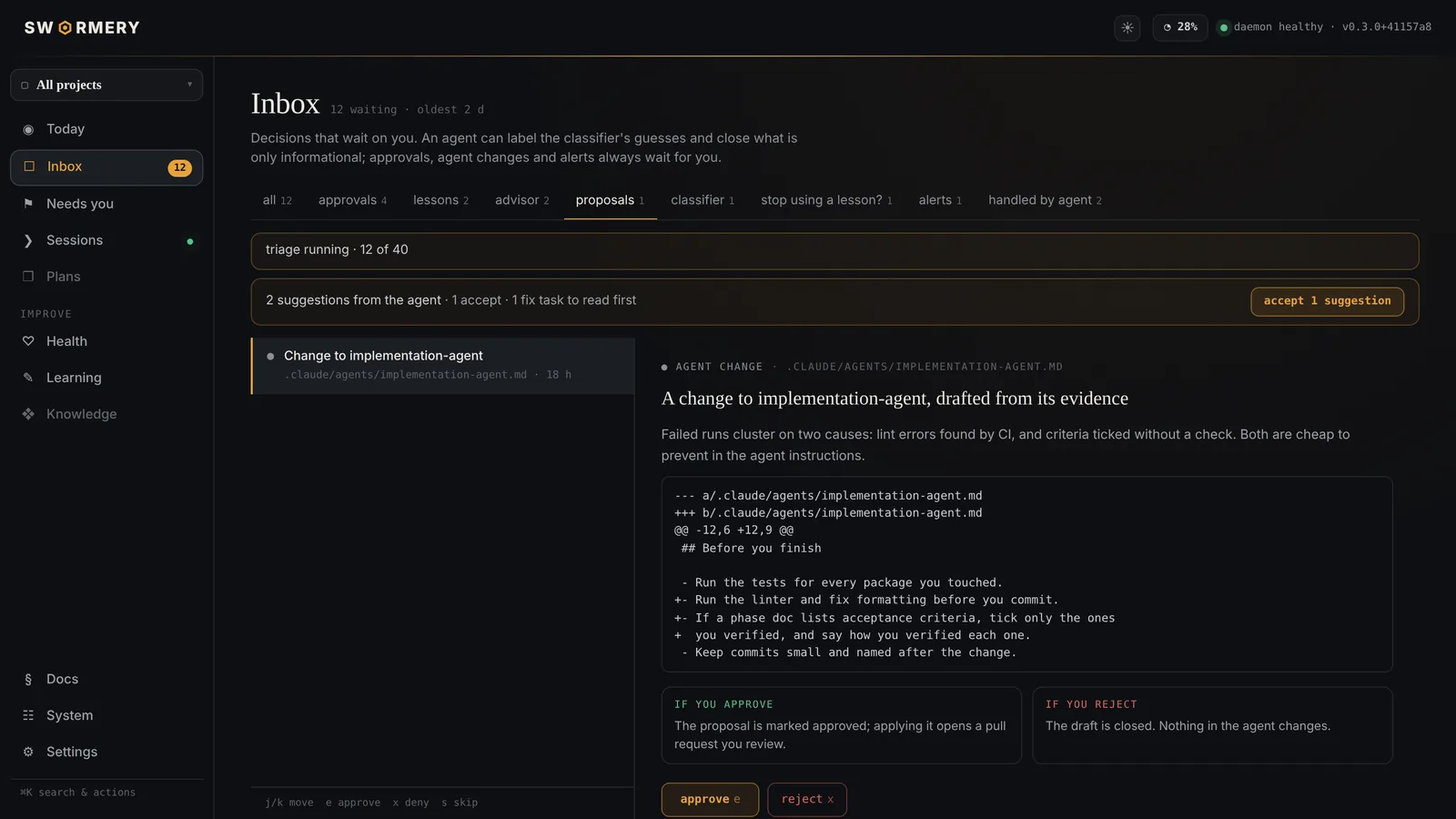Switch to the advisor tab
The width and height of the screenshot is (1456, 819).
[521, 200]
